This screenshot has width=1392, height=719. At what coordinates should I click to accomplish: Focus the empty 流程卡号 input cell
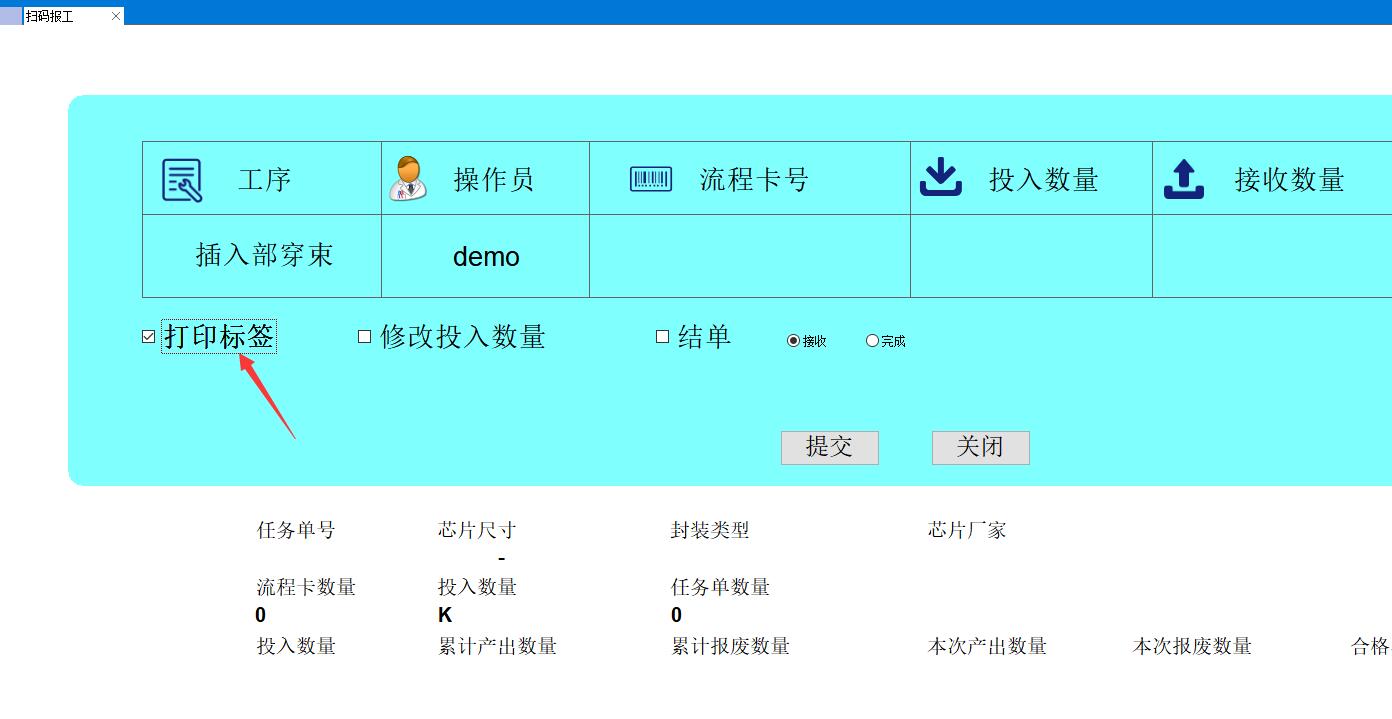tap(749, 256)
